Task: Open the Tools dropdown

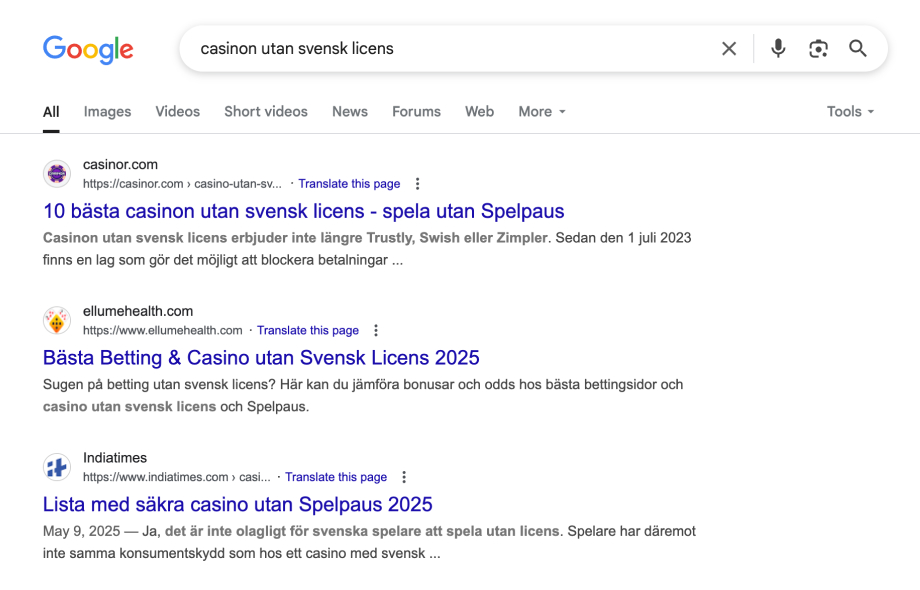Action: tap(849, 111)
